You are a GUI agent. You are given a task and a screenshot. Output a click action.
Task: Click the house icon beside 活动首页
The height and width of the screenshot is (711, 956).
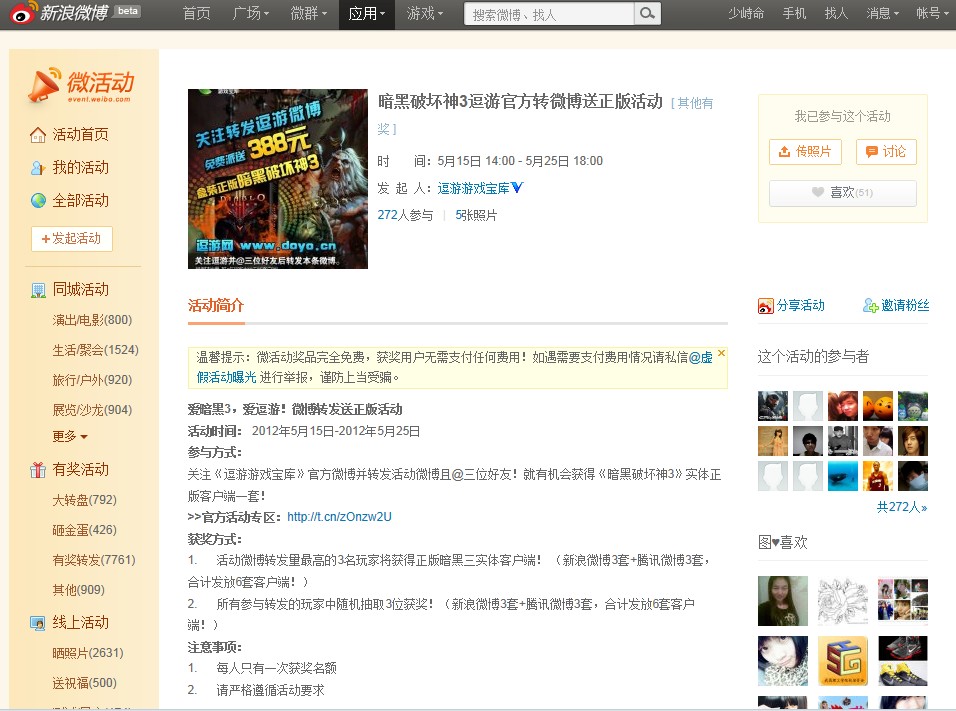[x=38, y=135]
